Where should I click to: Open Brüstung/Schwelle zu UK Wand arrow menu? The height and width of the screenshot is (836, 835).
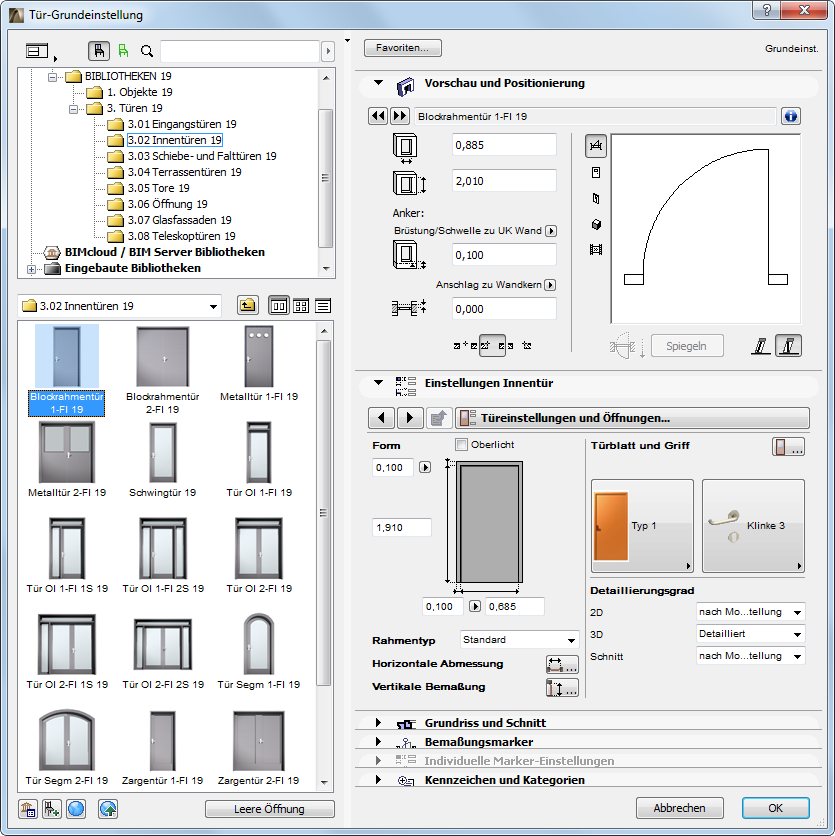point(551,231)
